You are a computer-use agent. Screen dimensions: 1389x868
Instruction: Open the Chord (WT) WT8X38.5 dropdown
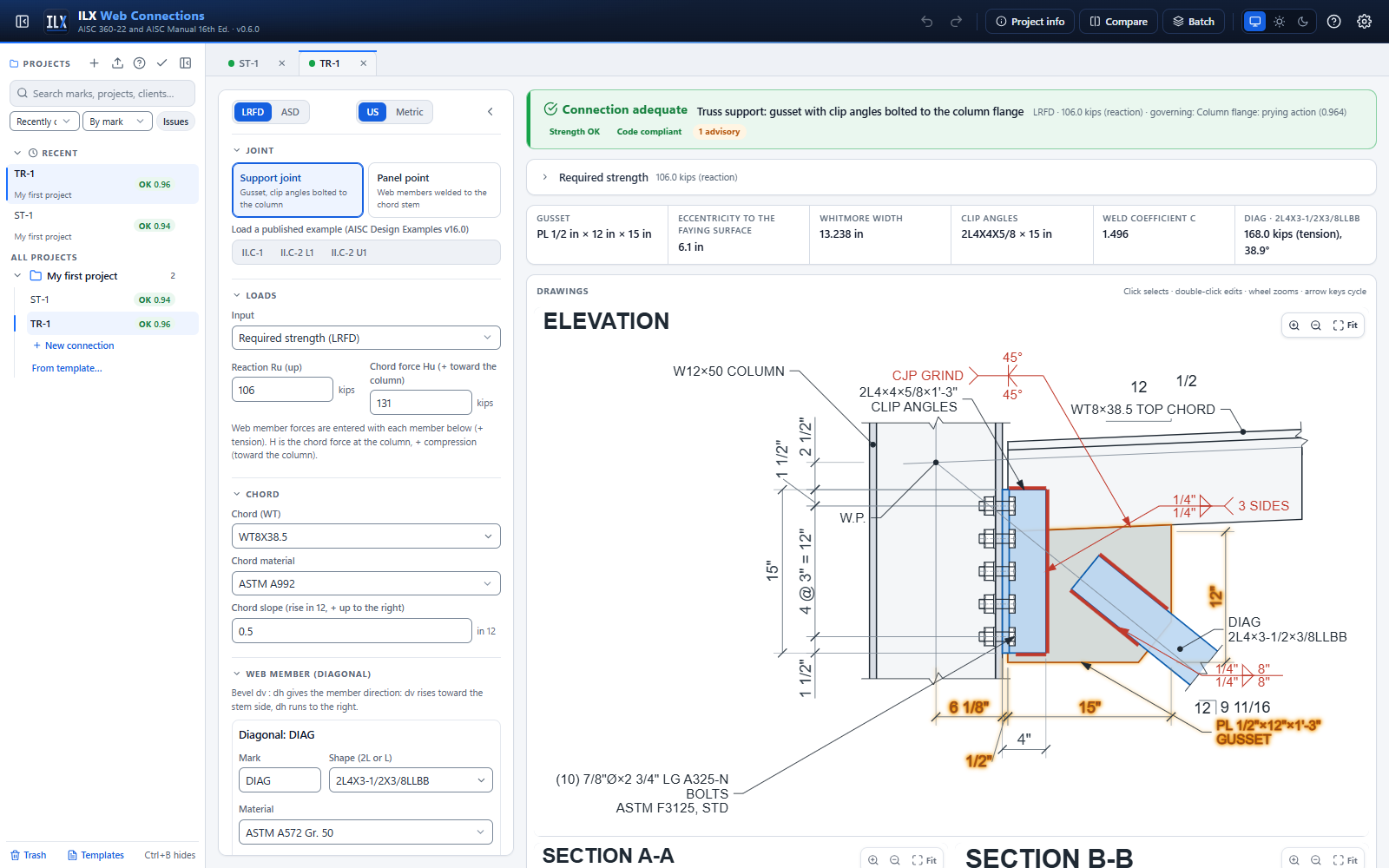(366, 536)
